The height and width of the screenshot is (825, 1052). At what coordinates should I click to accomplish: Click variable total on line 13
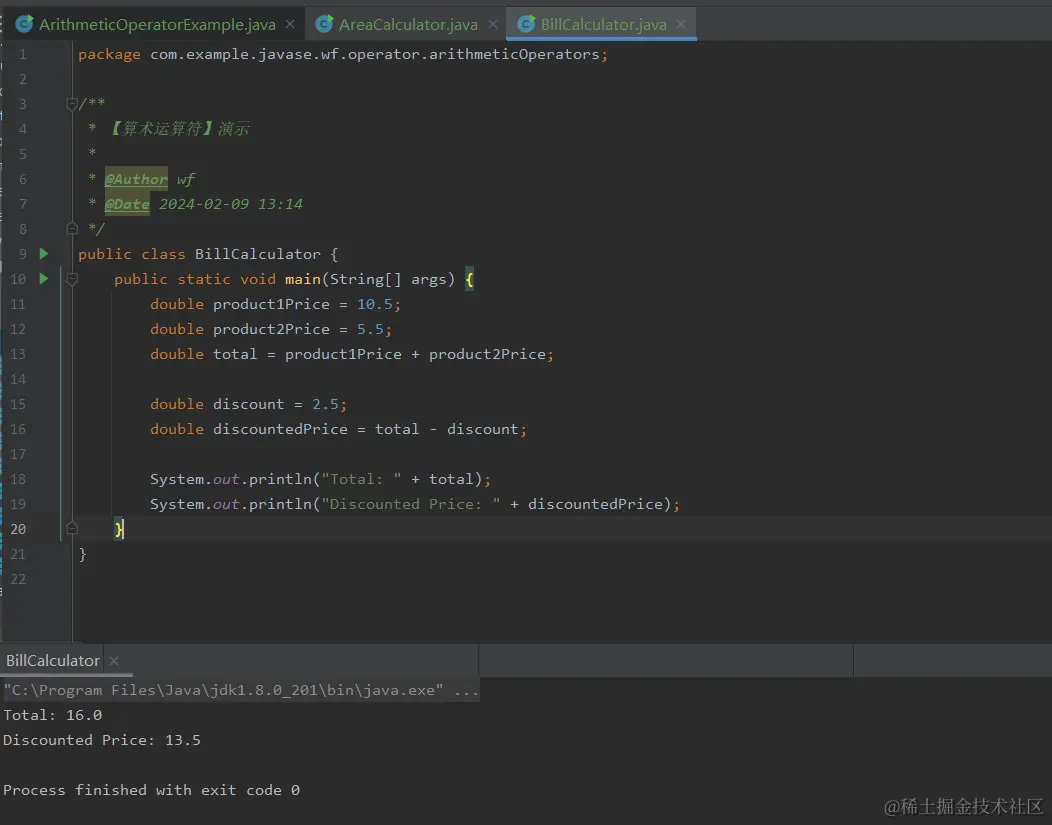235,354
